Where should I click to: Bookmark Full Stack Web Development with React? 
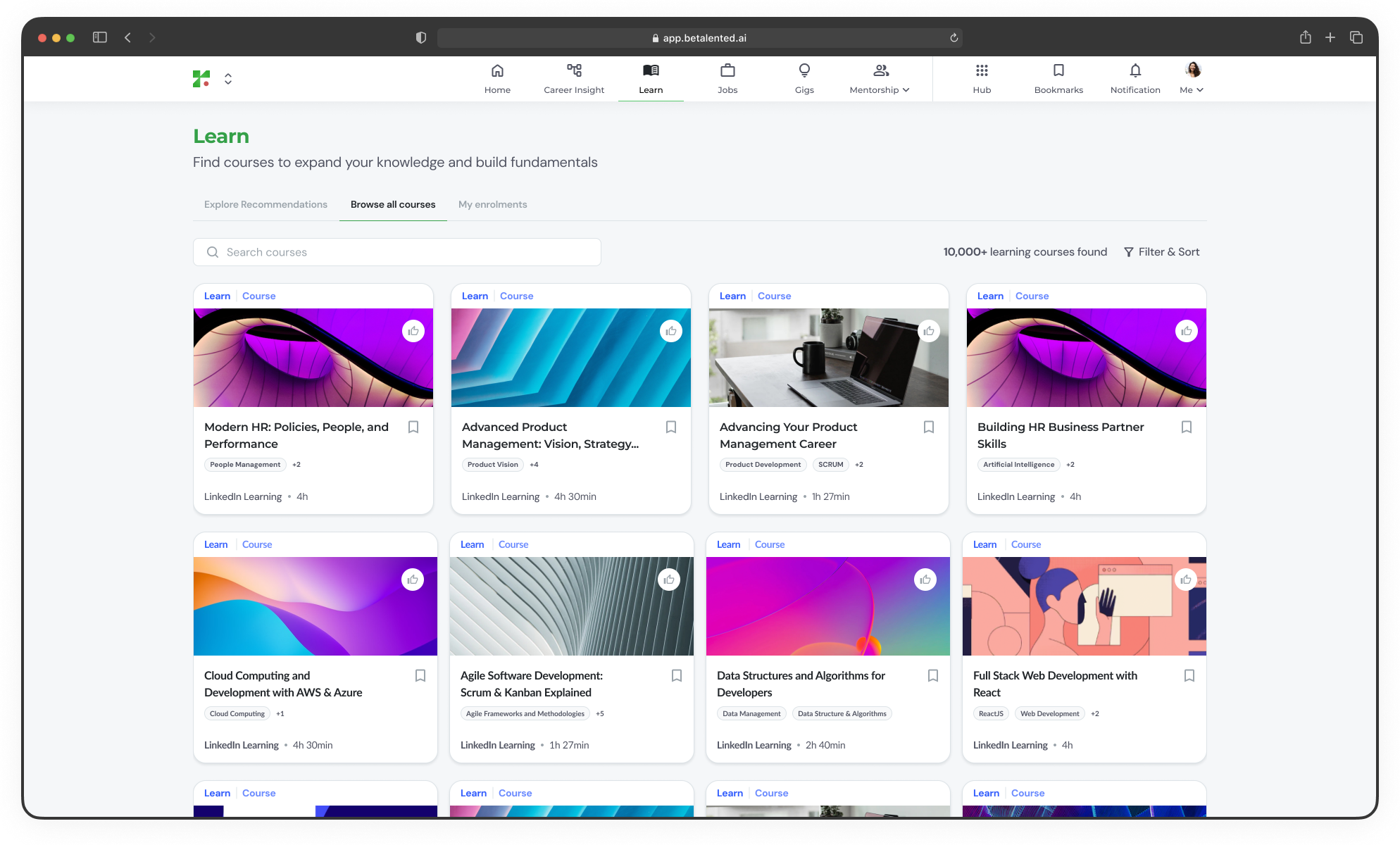tap(1189, 675)
